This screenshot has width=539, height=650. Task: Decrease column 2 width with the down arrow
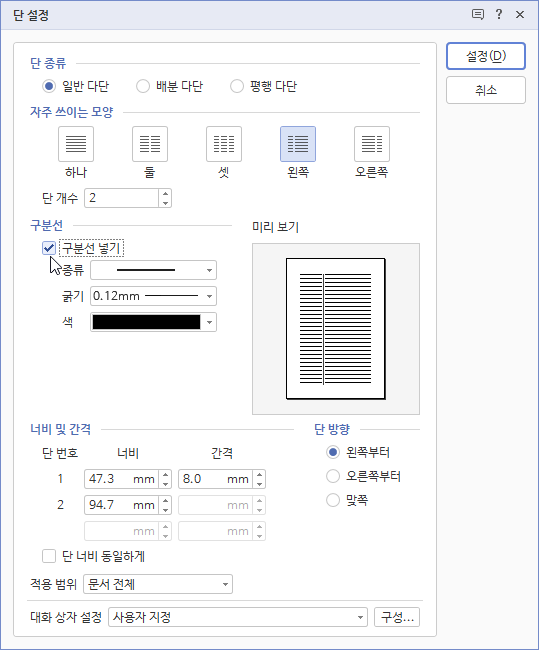click(165, 510)
